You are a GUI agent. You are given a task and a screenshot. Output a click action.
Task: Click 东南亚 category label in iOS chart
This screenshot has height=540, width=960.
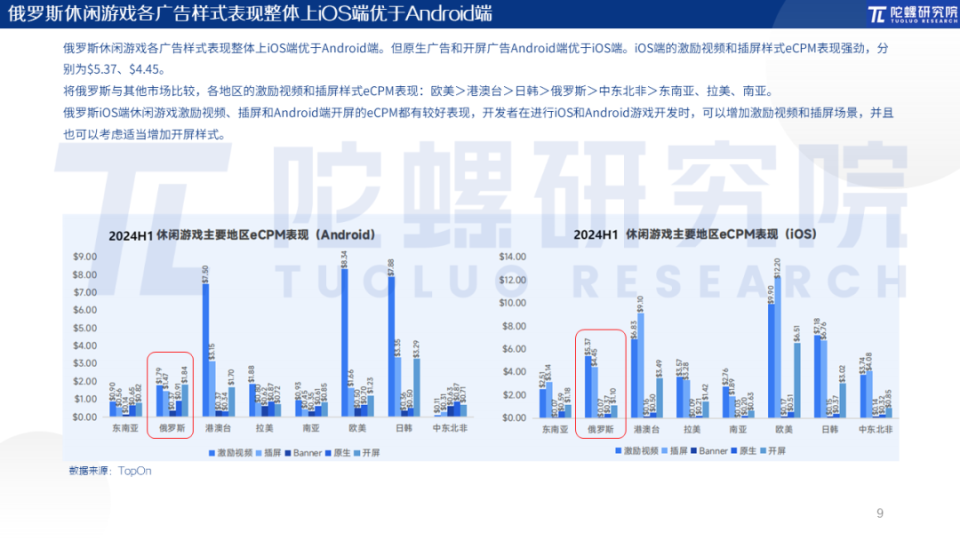[x=555, y=429]
